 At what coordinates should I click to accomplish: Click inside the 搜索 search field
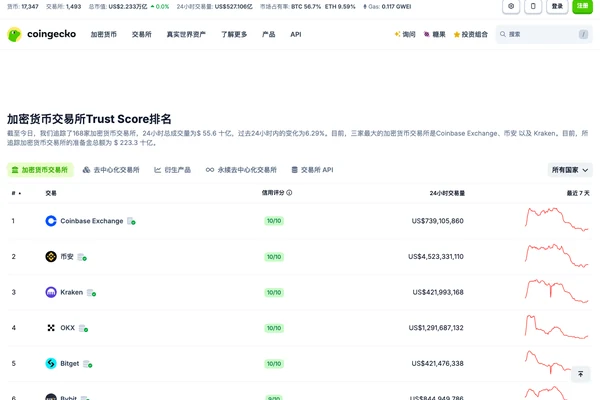tap(544, 34)
